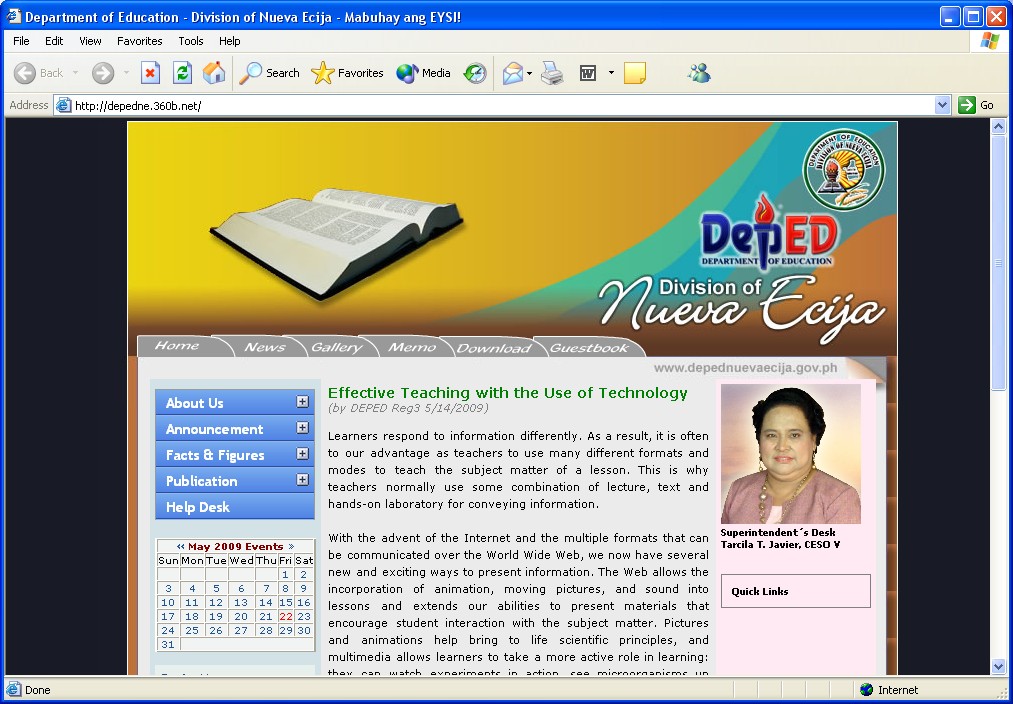Screen dimensions: 1013x704
Task: Select May 22 in the calendar
Action: point(286,616)
